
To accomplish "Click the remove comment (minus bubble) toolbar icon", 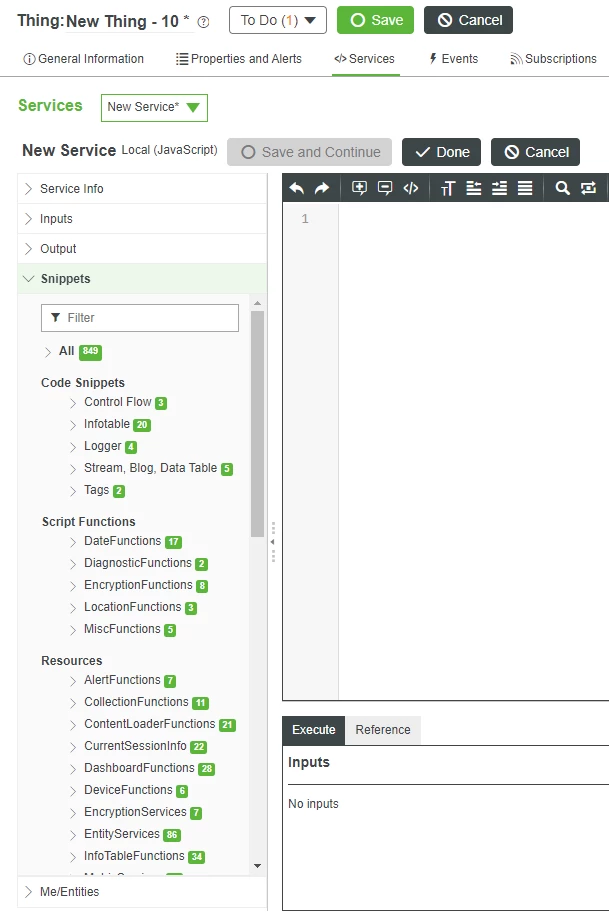I will 385,188.
